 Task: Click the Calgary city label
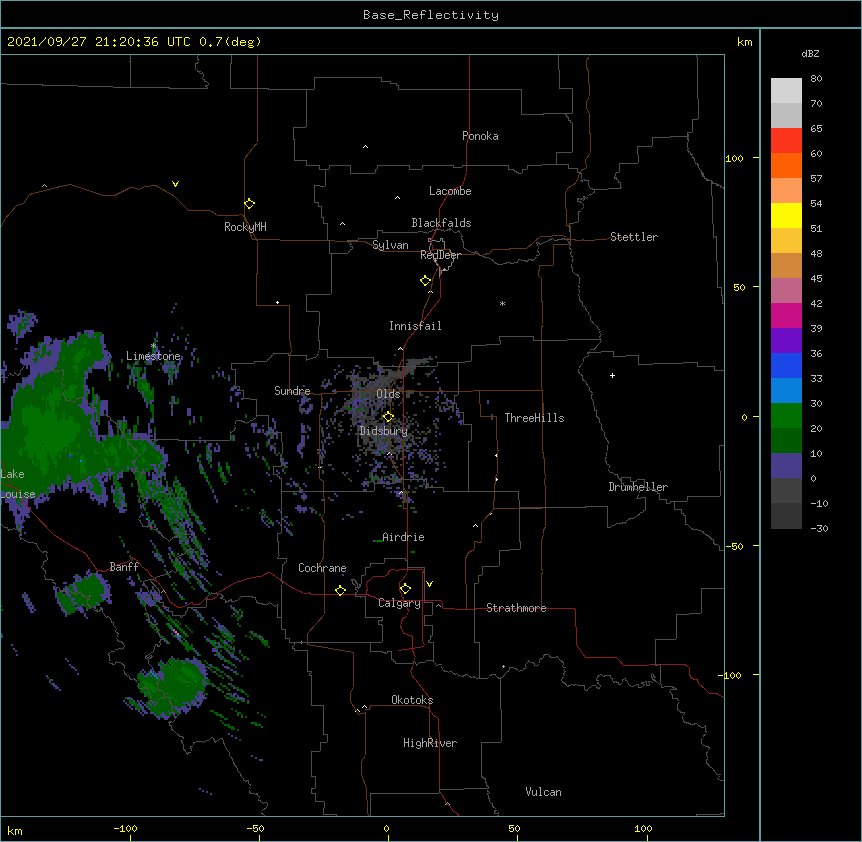point(399,603)
